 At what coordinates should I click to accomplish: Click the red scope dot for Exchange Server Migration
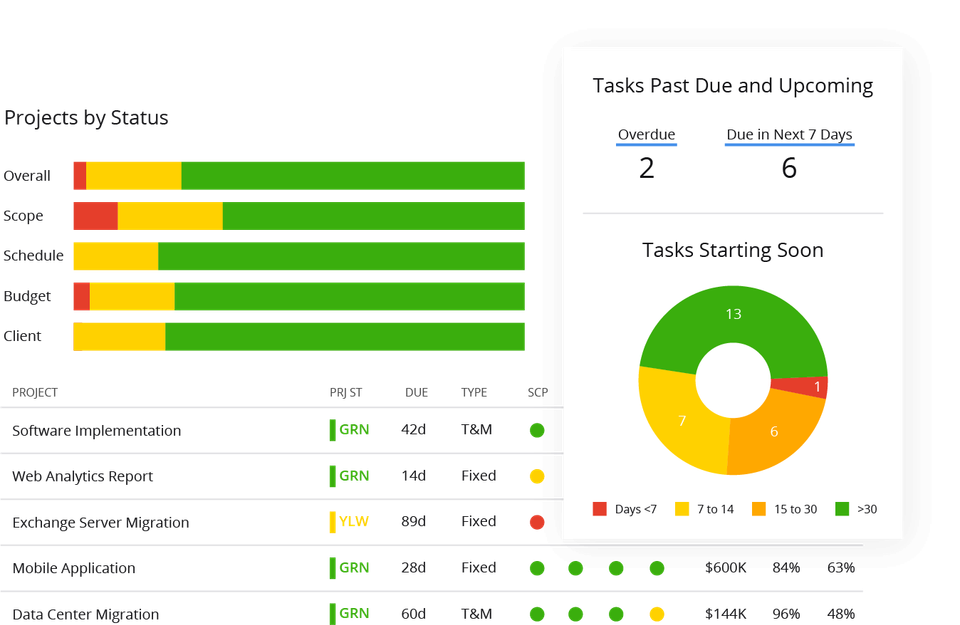click(x=537, y=522)
